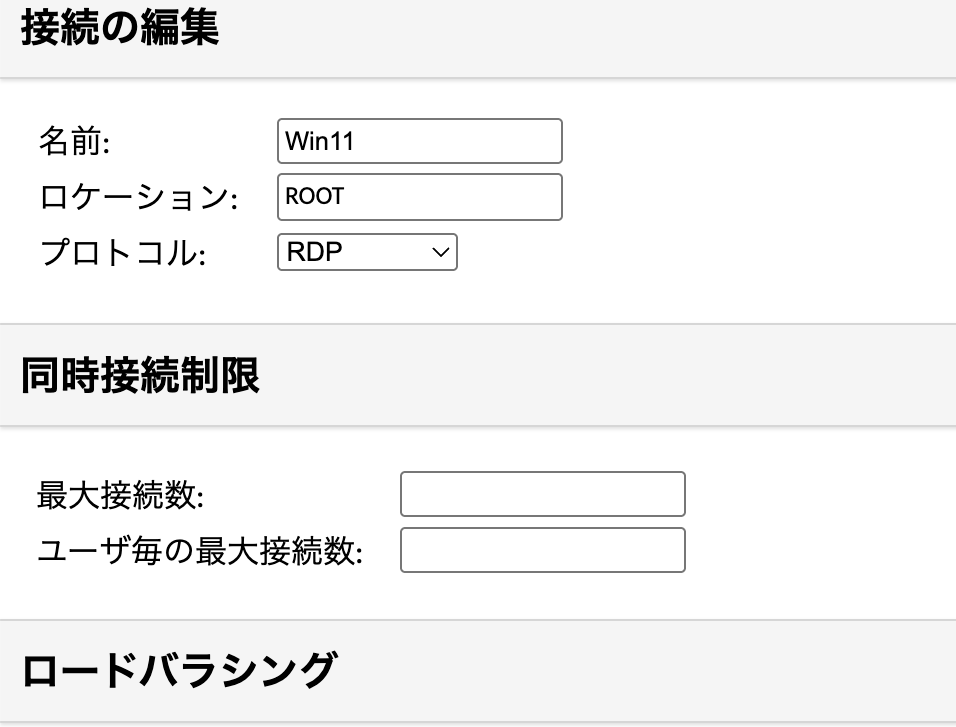Click the RDP text in the protocol selector

click(x=314, y=252)
